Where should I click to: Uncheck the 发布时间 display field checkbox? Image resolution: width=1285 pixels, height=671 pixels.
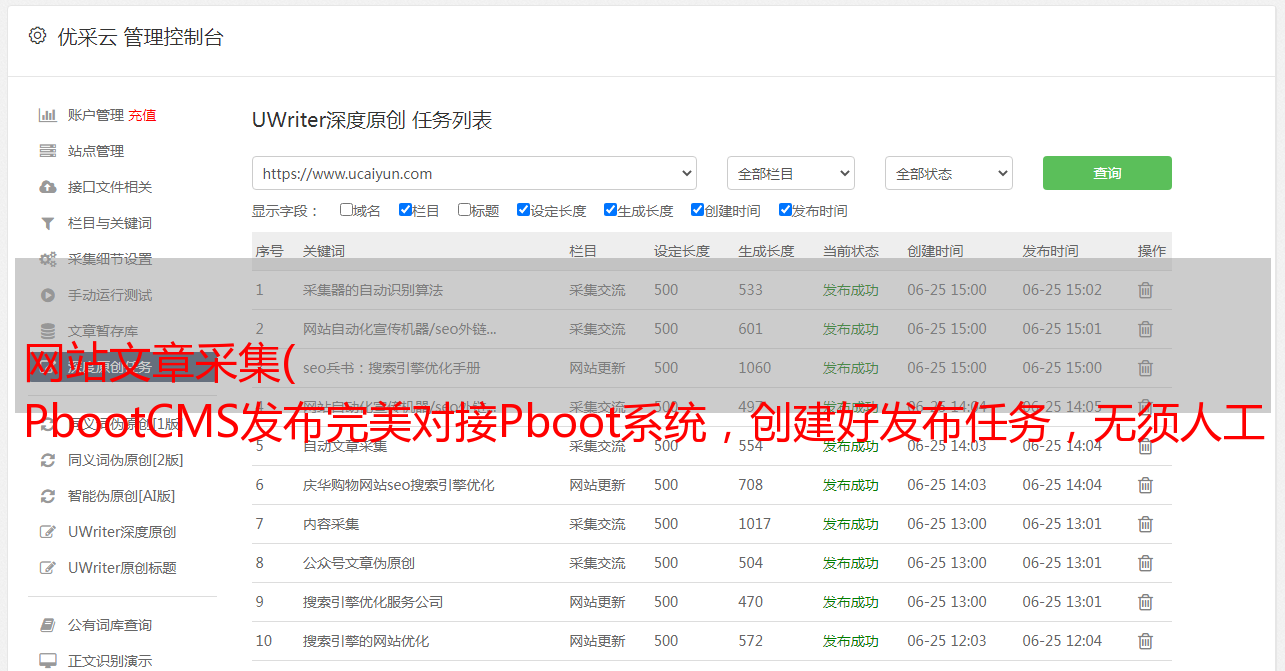[785, 210]
